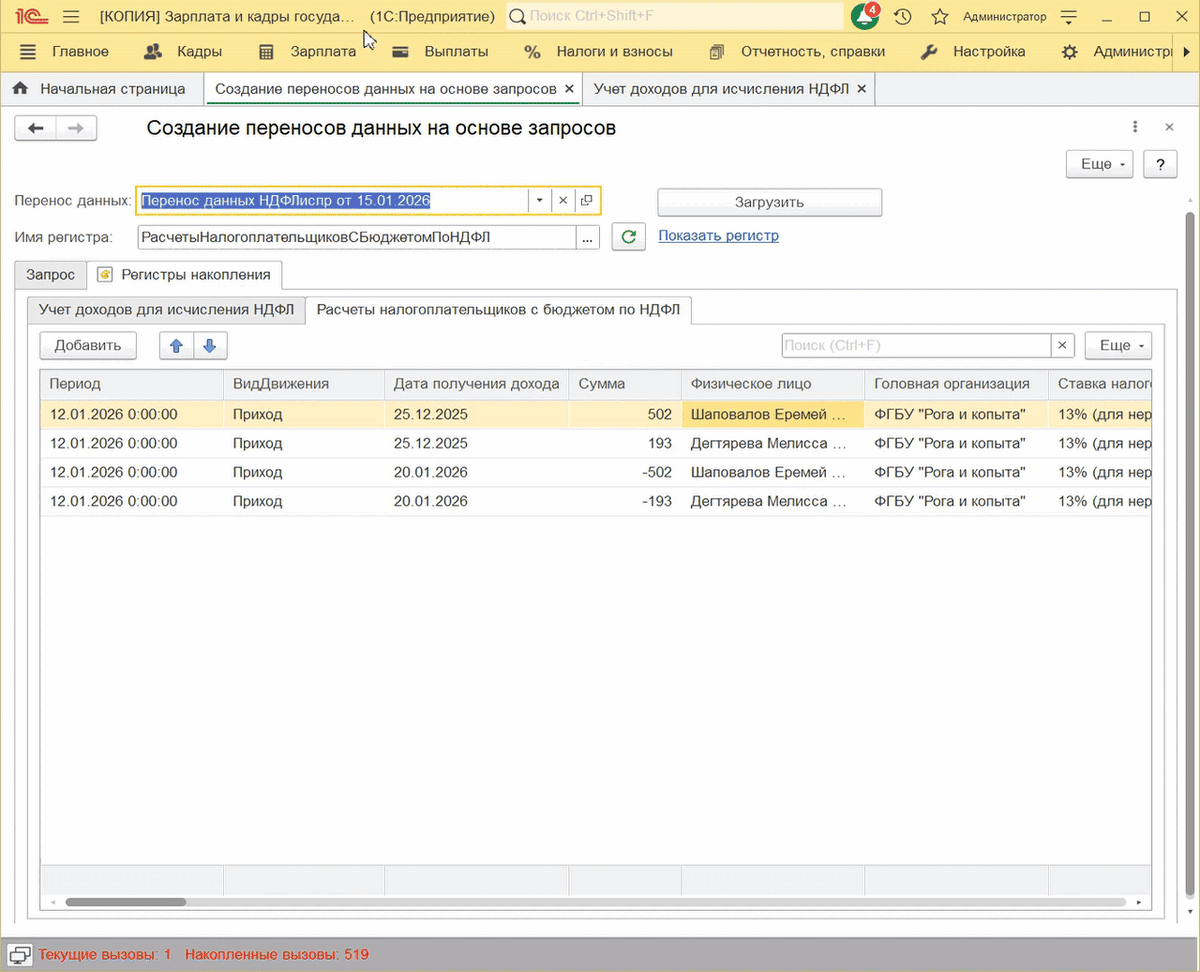
Task: Open the form's three-dot more actions icon
Action: (1135, 127)
